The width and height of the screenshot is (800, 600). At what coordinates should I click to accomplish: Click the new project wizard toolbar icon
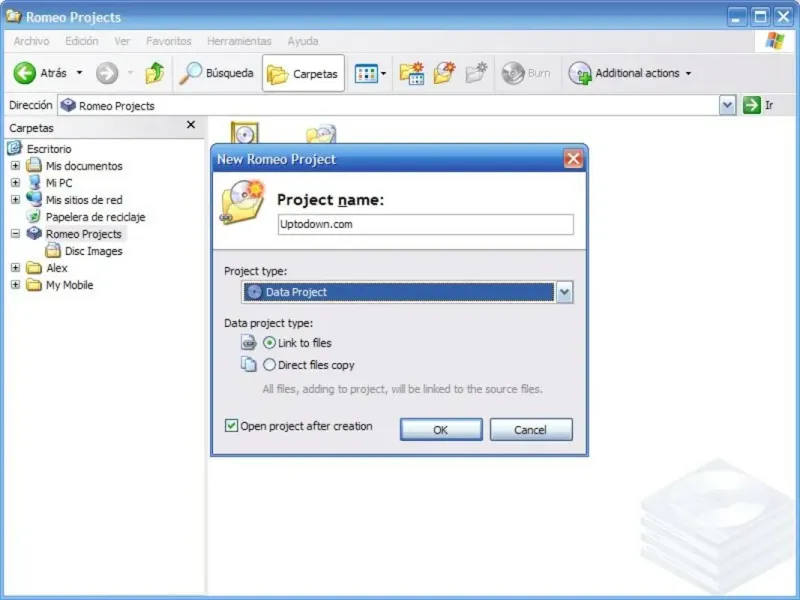click(444, 73)
